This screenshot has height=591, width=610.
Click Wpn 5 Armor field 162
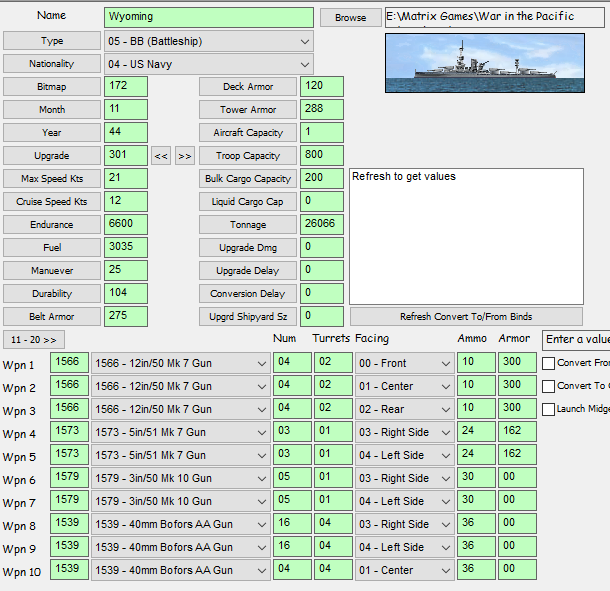(x=517, y=454)
